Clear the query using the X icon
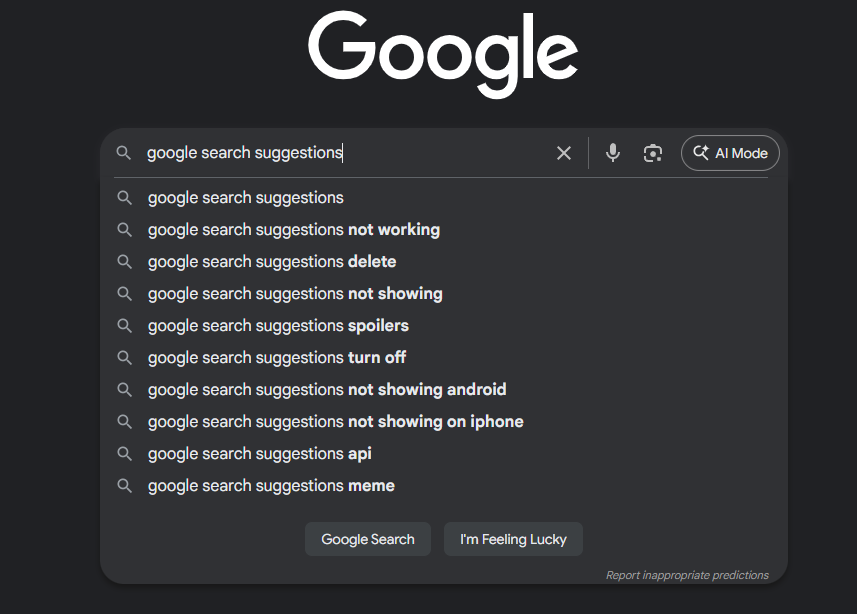The image size is (857, 614). (563, 152)
